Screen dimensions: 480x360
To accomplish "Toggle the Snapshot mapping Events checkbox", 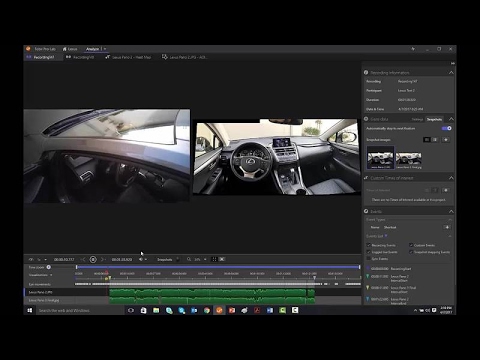I will 411,252.
